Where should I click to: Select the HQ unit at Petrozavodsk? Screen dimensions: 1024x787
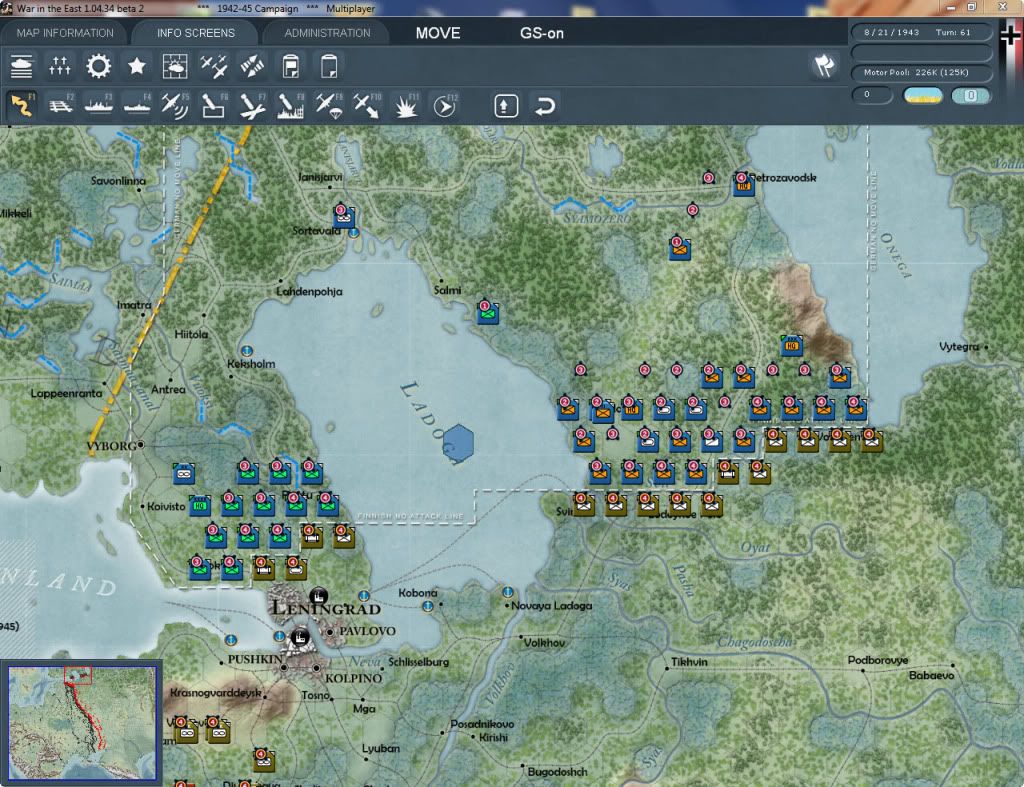pyautogui.click(x=743, y=185)
